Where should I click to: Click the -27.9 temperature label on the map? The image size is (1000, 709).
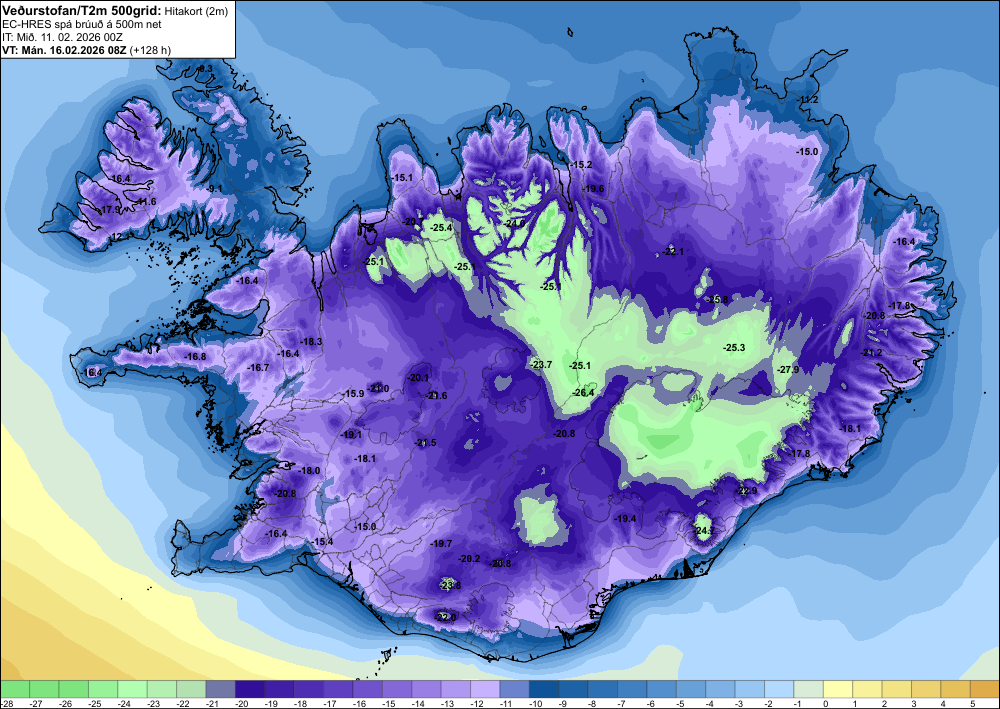point(788,370)
